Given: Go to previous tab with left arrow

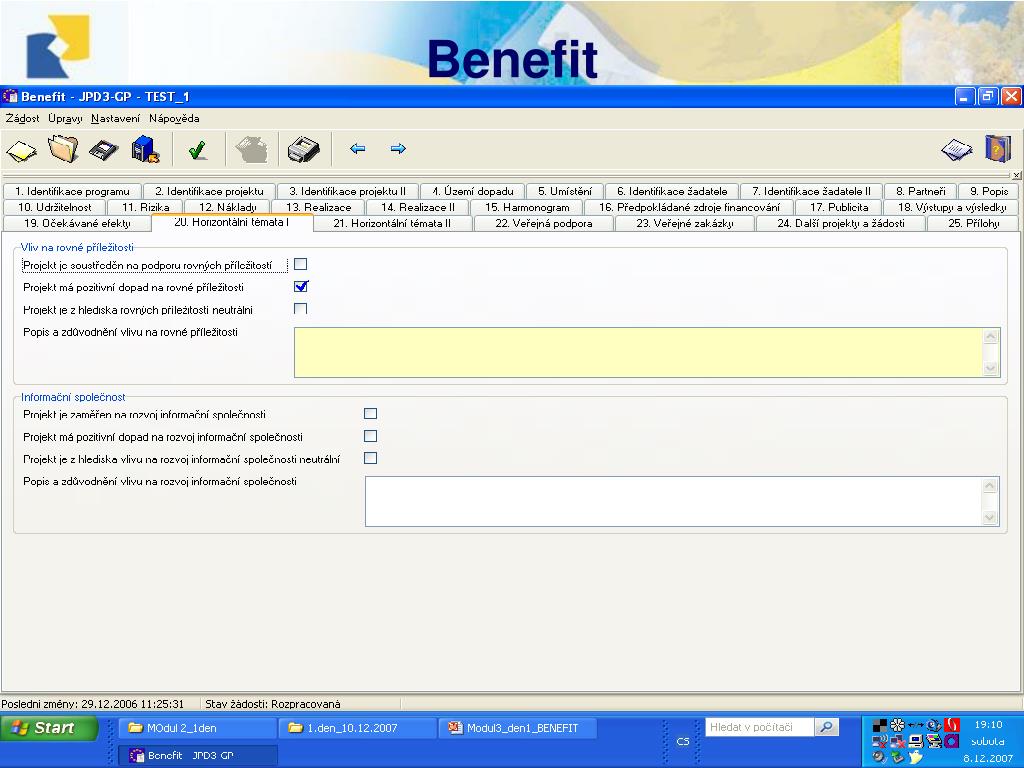Looking at the screenshot, I should (357, 149).
